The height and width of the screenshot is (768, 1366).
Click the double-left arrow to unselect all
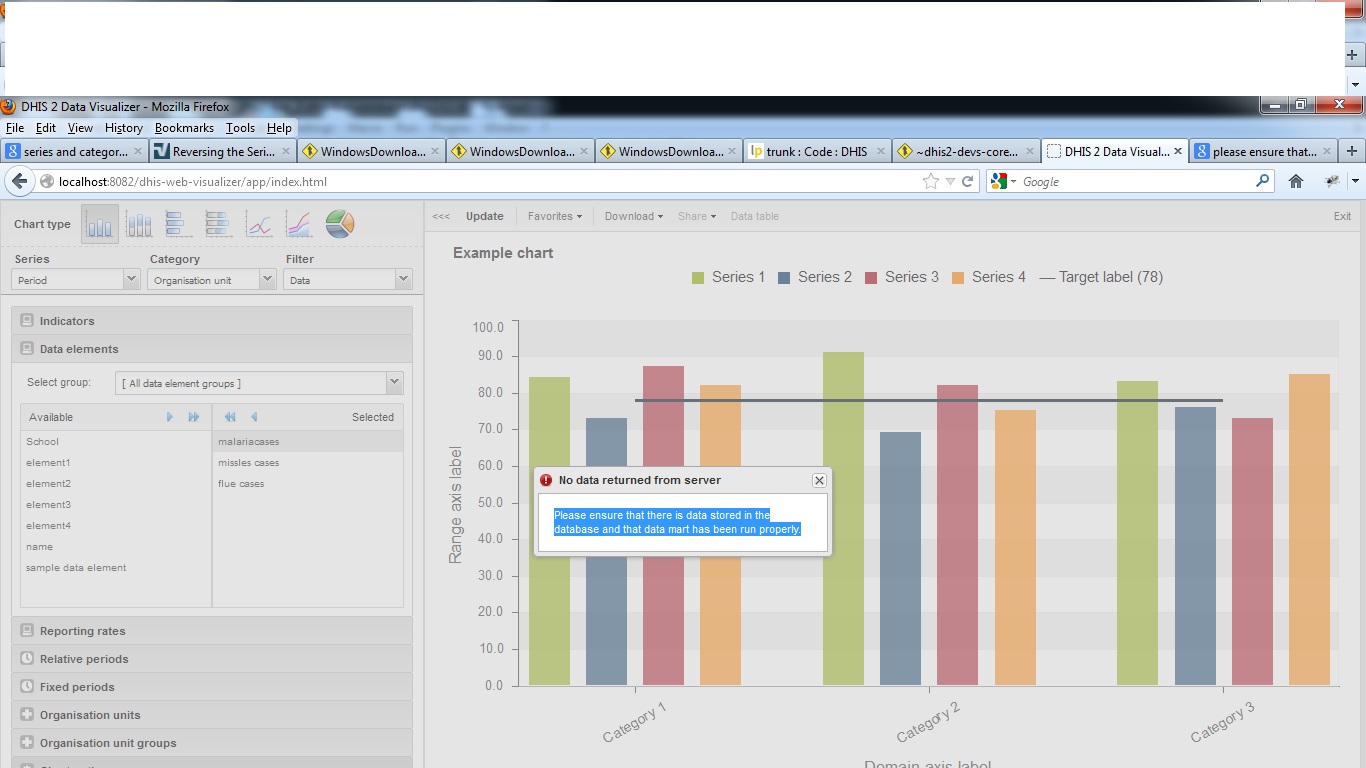(230, 417)
